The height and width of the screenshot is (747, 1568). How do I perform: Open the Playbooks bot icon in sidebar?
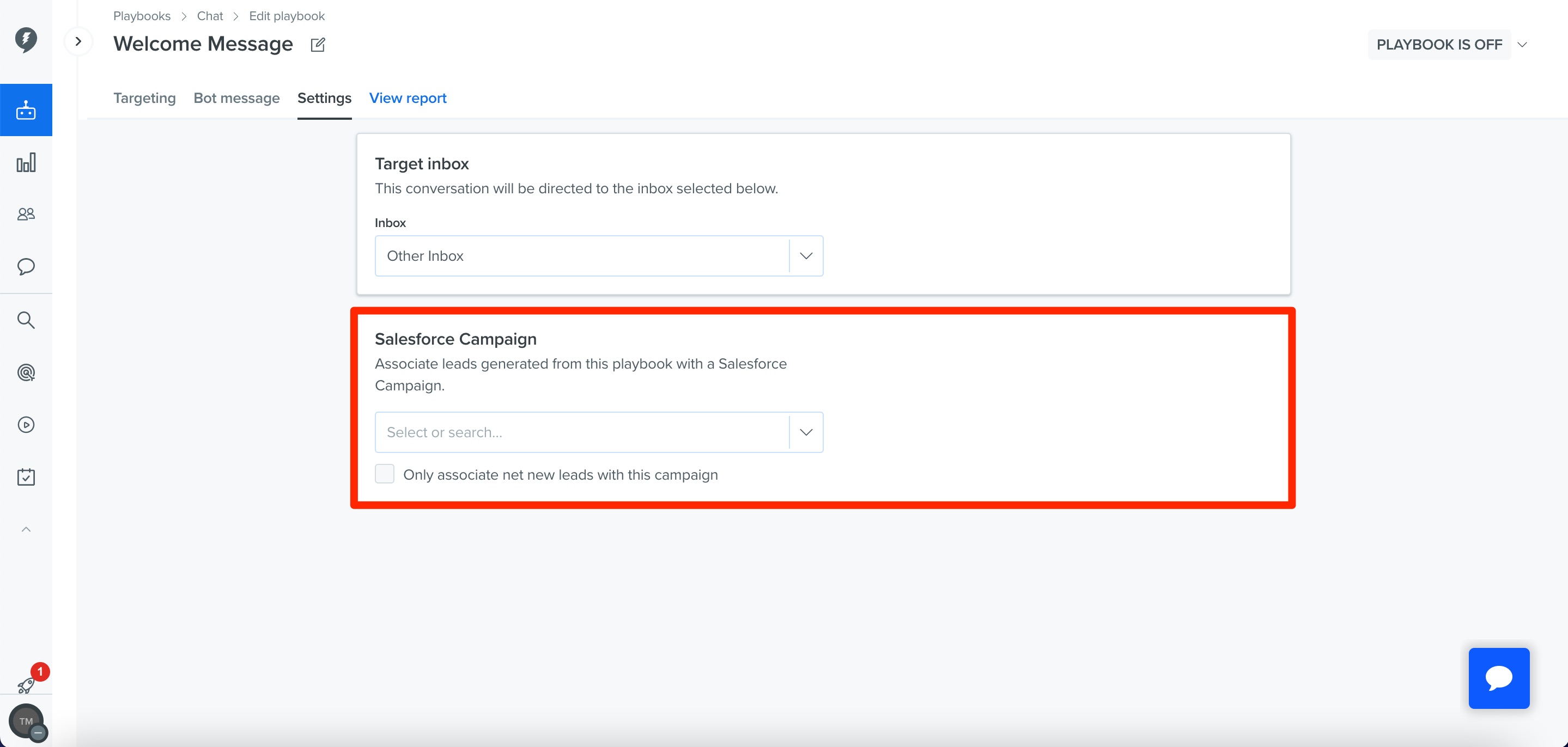[26, 110]
